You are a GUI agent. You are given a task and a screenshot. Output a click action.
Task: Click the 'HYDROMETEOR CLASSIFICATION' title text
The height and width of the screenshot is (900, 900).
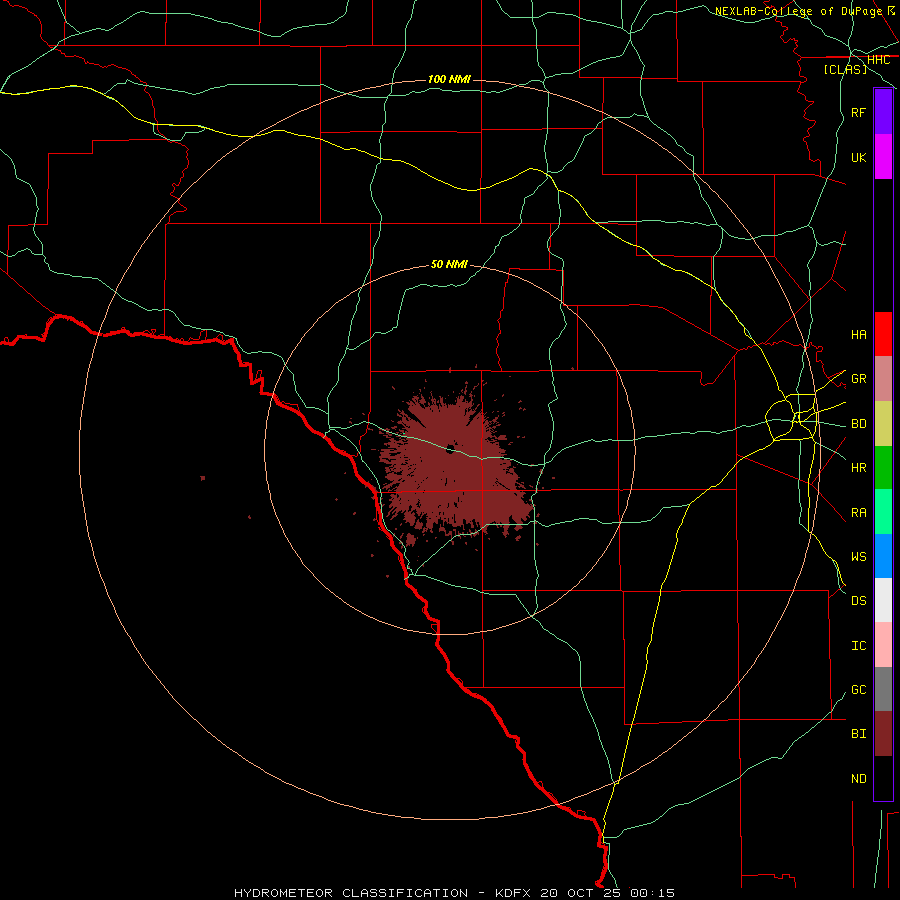click(351, 893)
